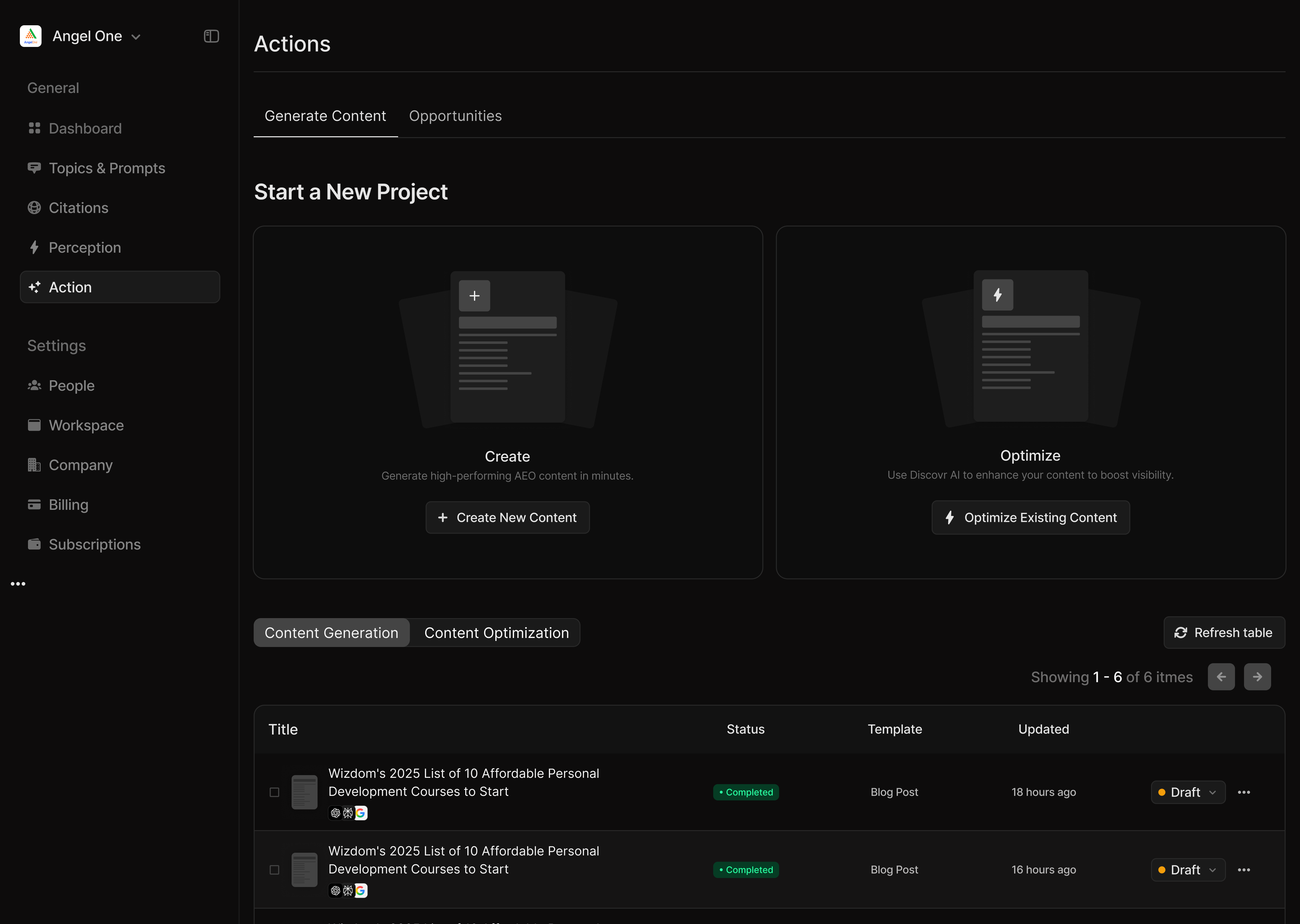Viewport: 1300px width, 924px height.
Task: Open the Dashboard sidebar item
Action: pos(85,129)
